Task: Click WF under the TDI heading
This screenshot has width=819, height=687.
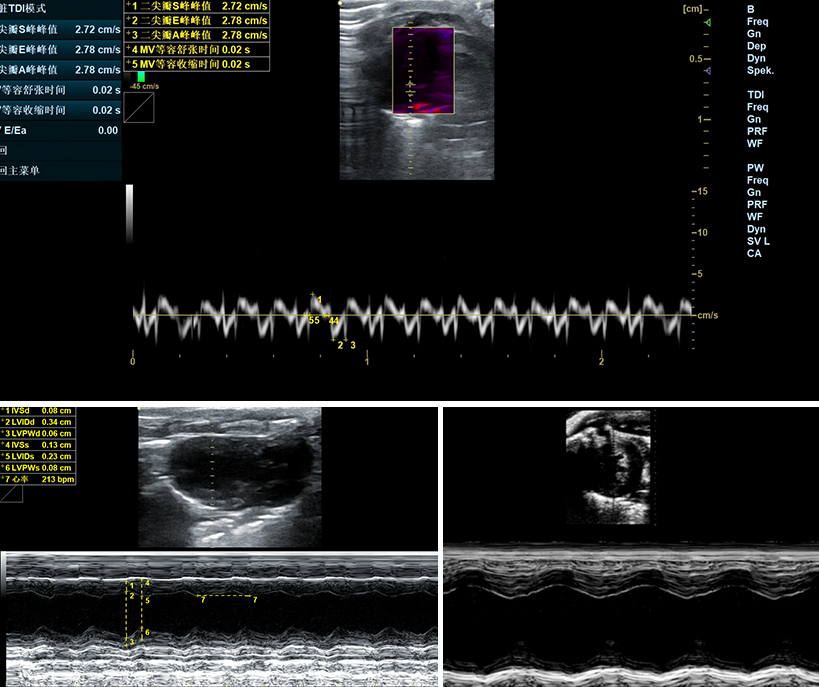Action: coord(755,143)
